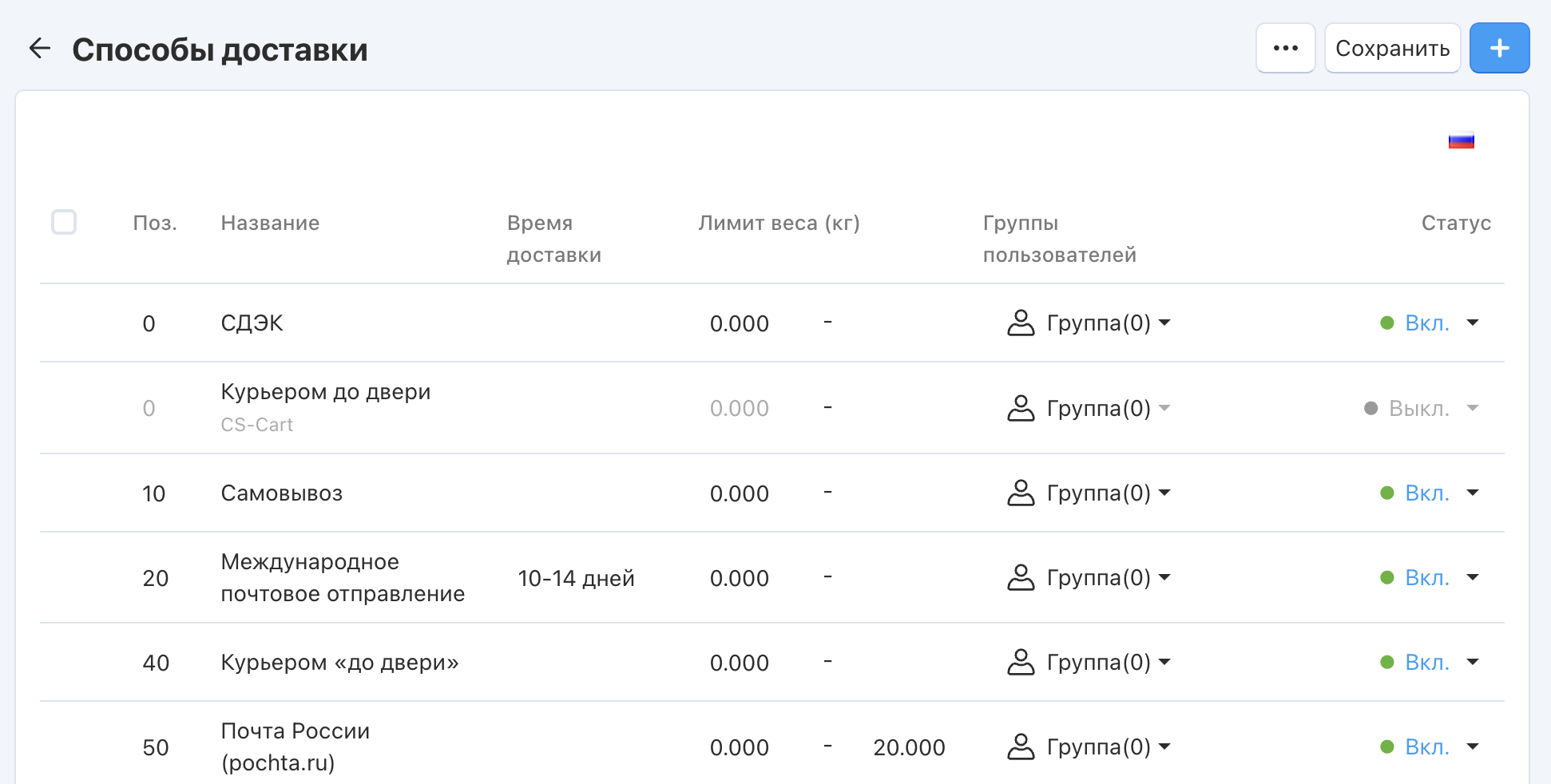Click user group icon in Самовывоз row
This screenshot has height=784, width=1551.
[x=1021, y=493]
